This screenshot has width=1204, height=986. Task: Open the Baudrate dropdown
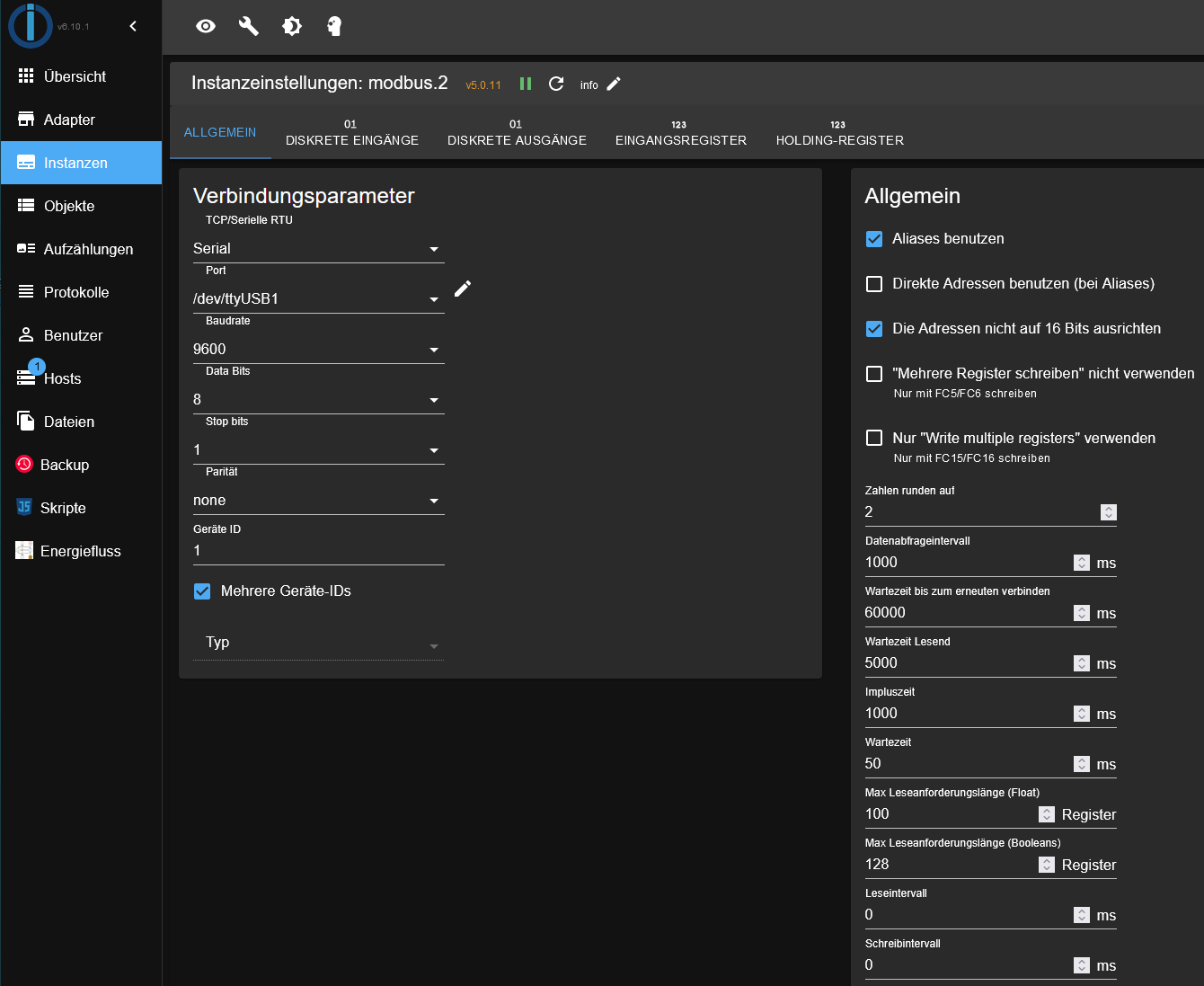point(318,350)
